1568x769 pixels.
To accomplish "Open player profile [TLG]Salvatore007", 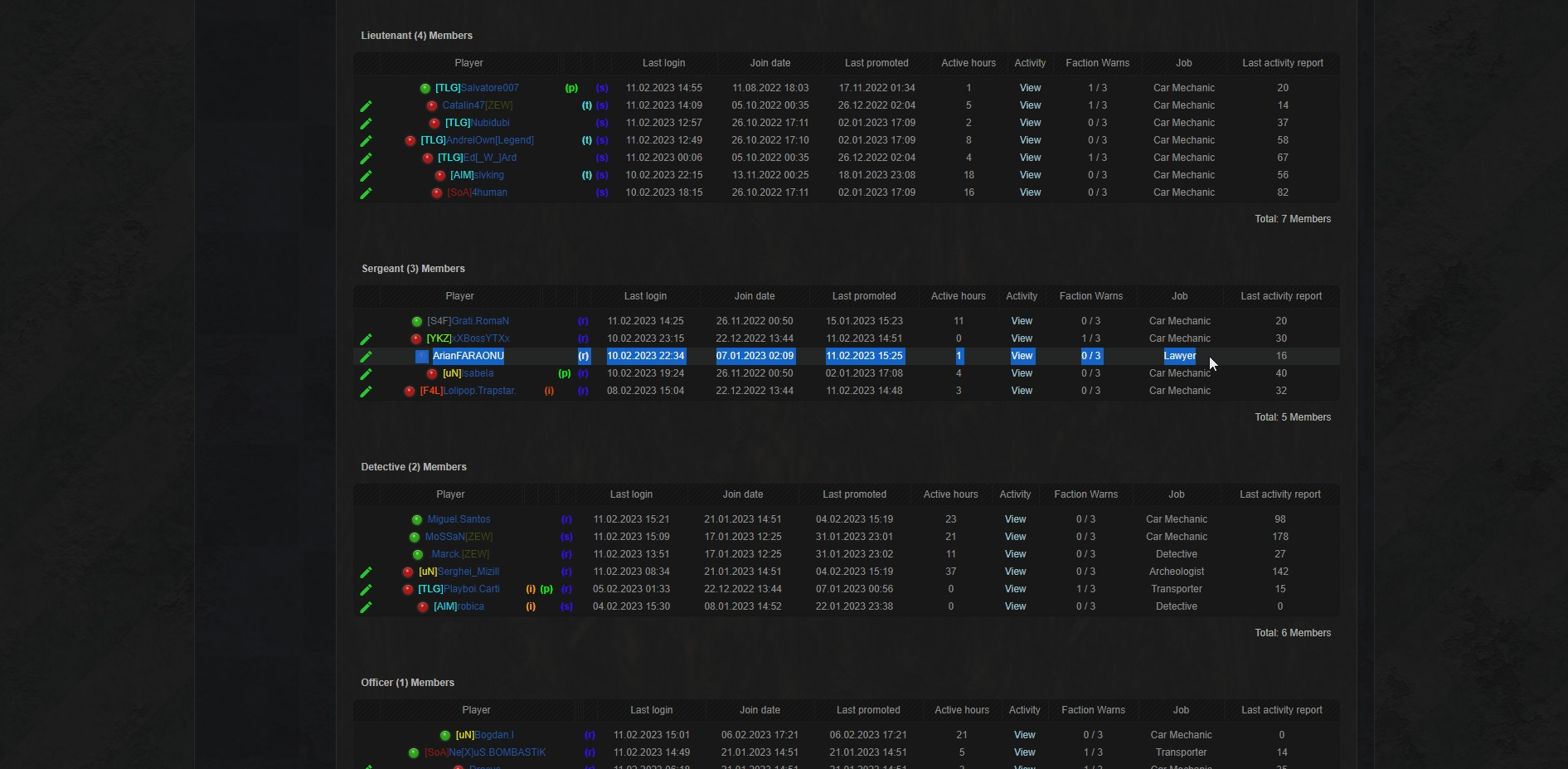I will click(x=477, y=88).
